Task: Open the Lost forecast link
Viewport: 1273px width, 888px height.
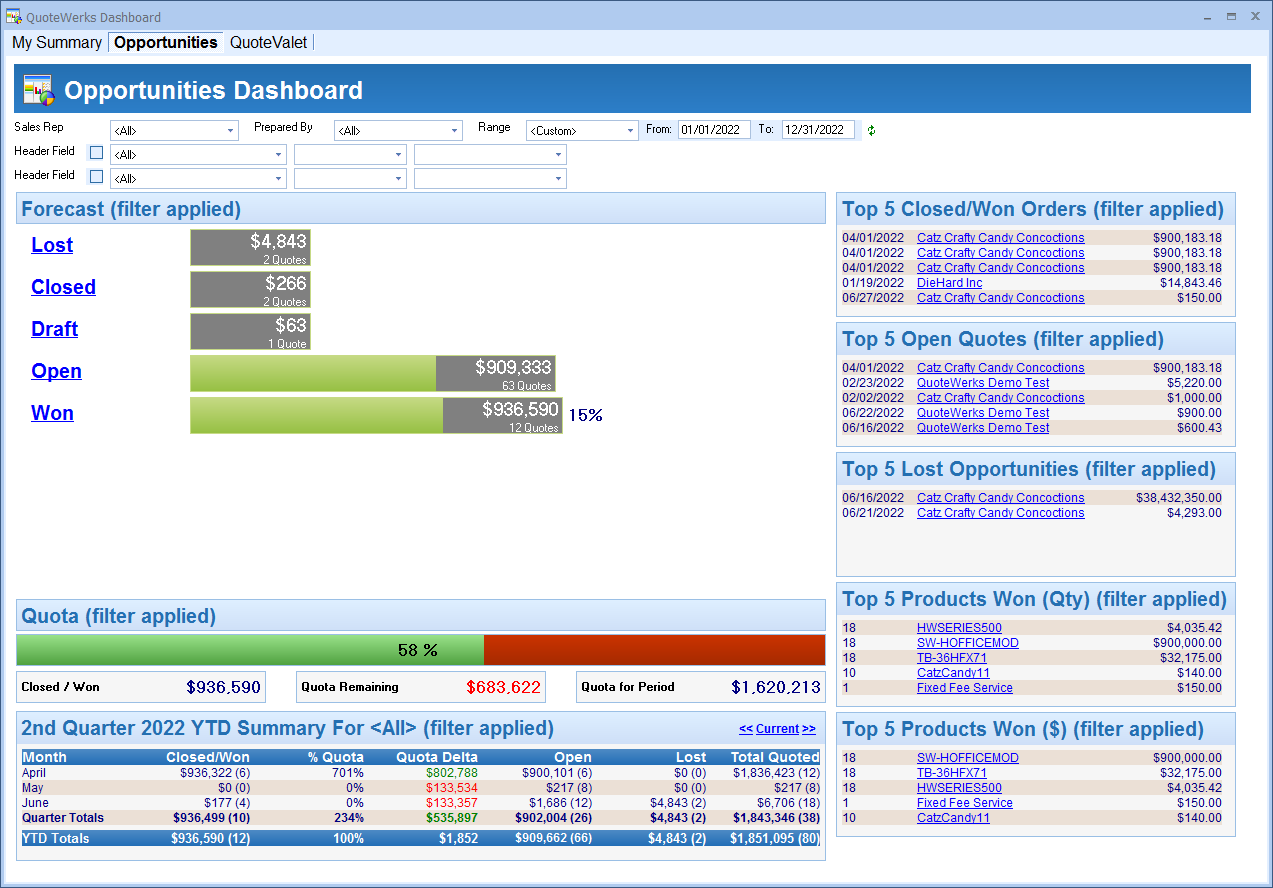Action: (x=52, y=245)
